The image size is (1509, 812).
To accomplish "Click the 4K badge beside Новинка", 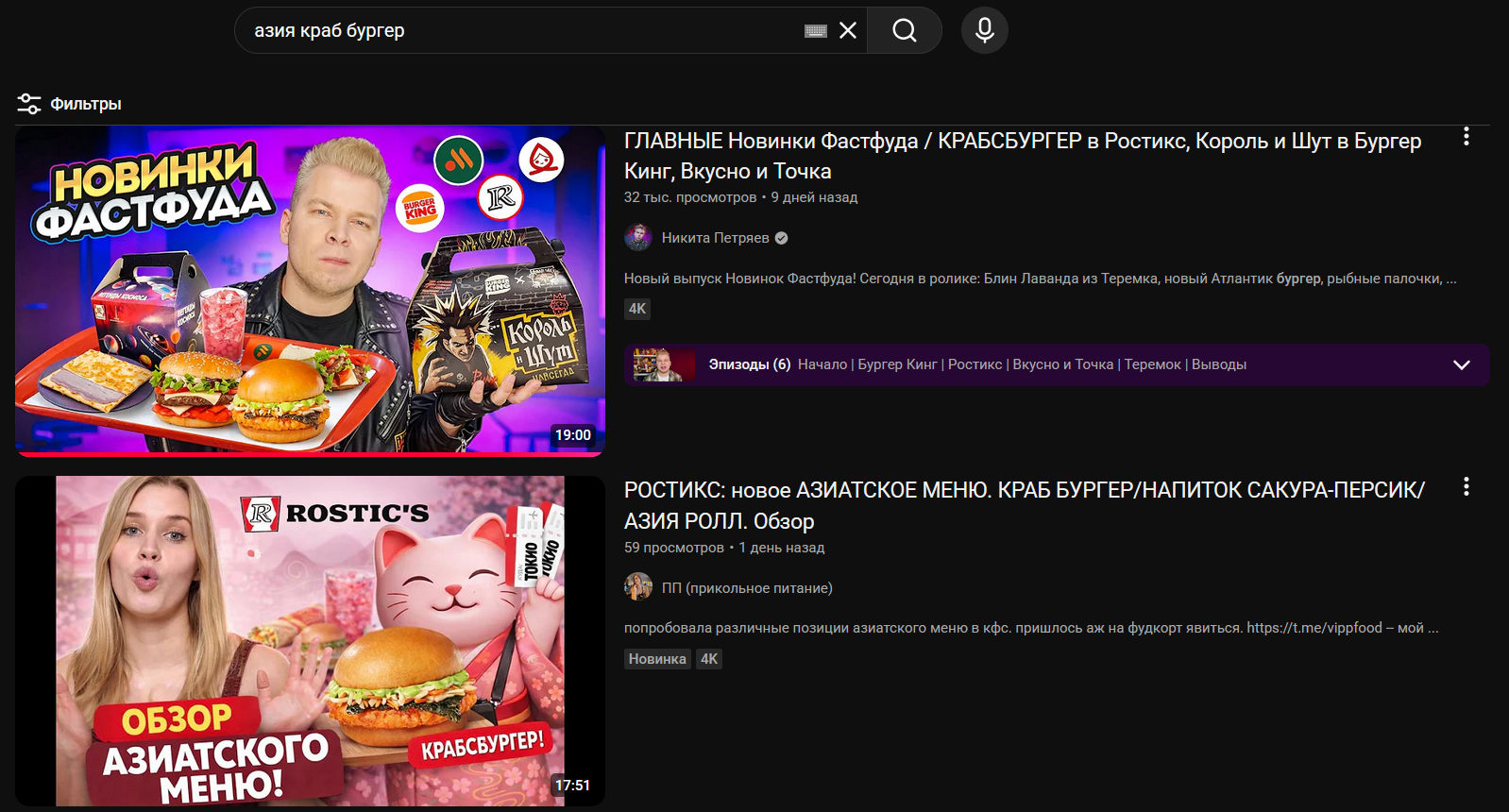I will [709, 659].
